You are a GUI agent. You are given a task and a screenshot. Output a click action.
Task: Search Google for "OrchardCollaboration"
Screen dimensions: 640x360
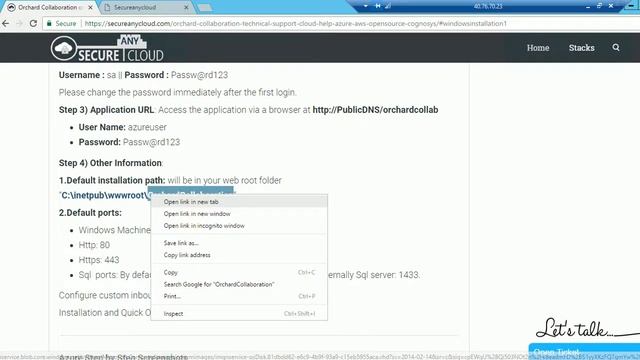[239, 284]
